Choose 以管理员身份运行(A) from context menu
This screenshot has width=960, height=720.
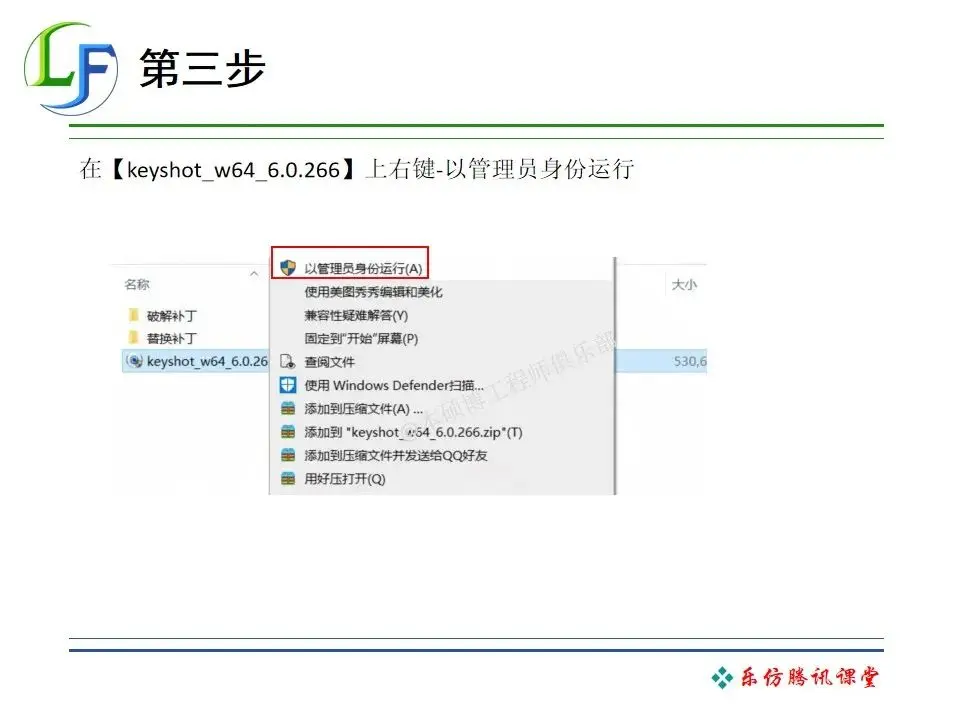coord(363,269)
